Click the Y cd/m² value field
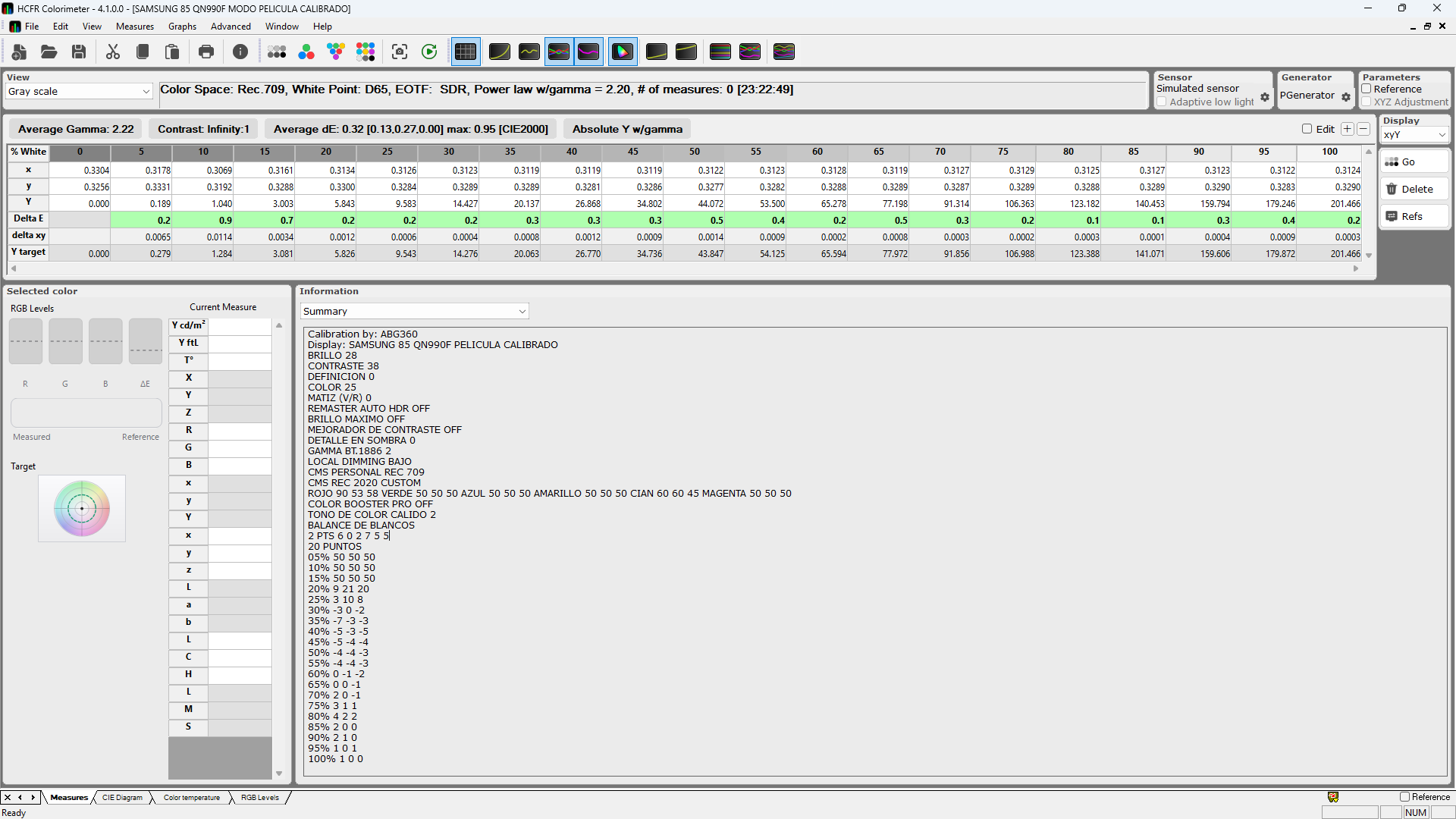1456x819 pixels. [x=240, y=325]
